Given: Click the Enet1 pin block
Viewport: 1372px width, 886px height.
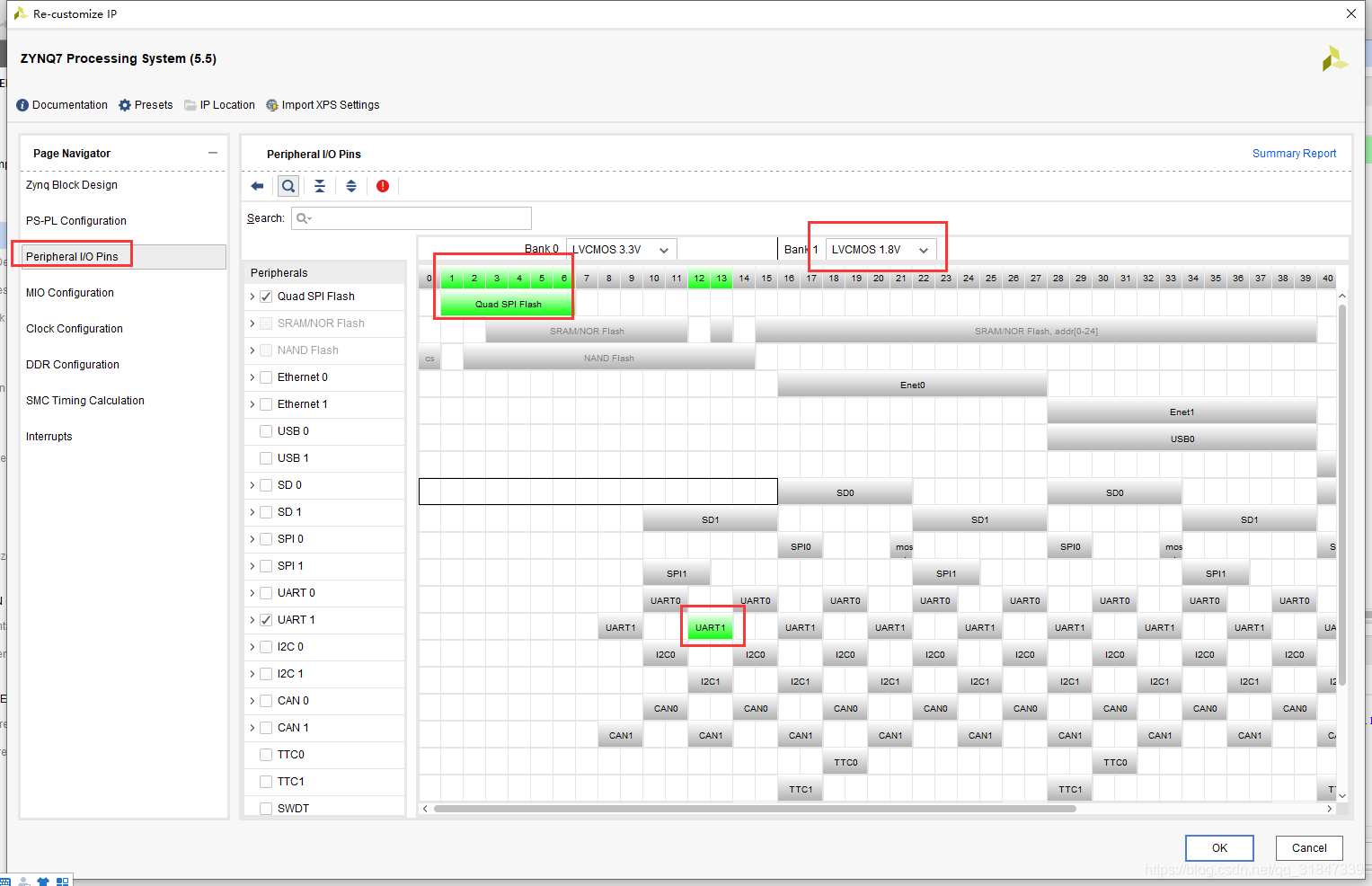Looking at the screenshot, I should tap(1182, 412).
